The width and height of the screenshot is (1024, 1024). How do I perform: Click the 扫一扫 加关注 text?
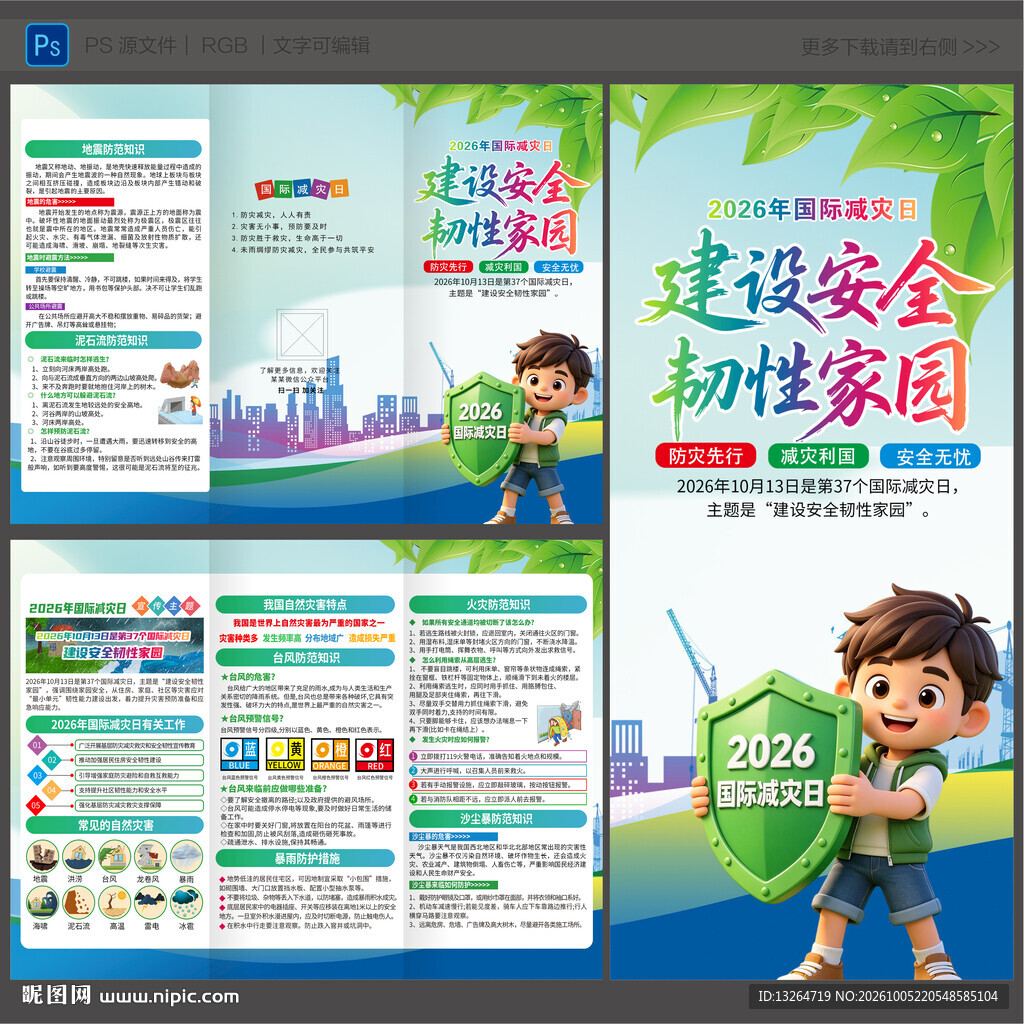click(x=300, y=390)
